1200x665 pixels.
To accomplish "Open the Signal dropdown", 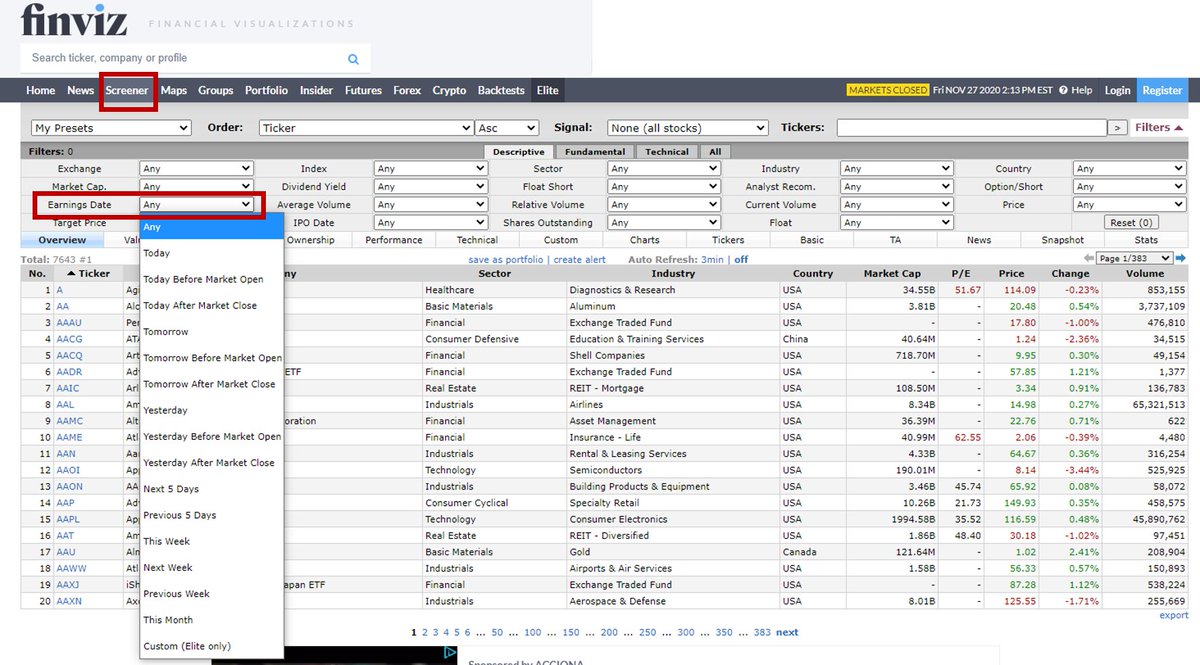I will pyautogui.click(x=688, y=128).
